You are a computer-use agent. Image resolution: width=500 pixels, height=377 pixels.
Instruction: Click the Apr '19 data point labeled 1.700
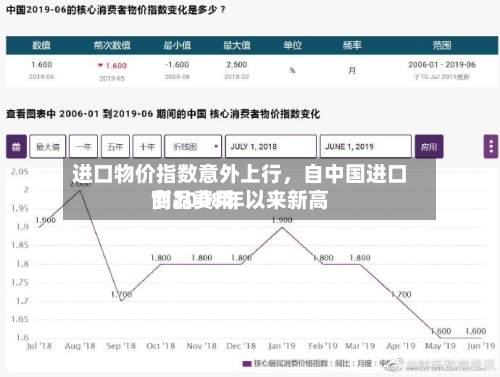click(x=401, y=301)
